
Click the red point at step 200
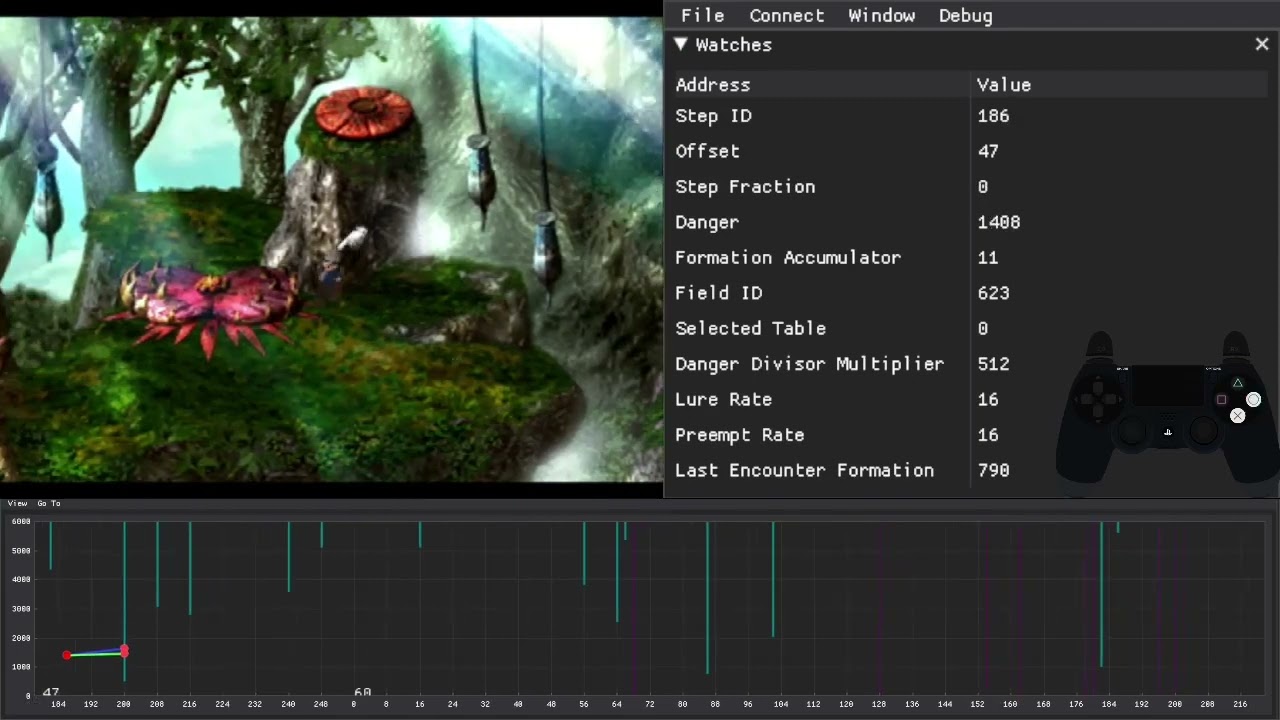tap(124, 651)
